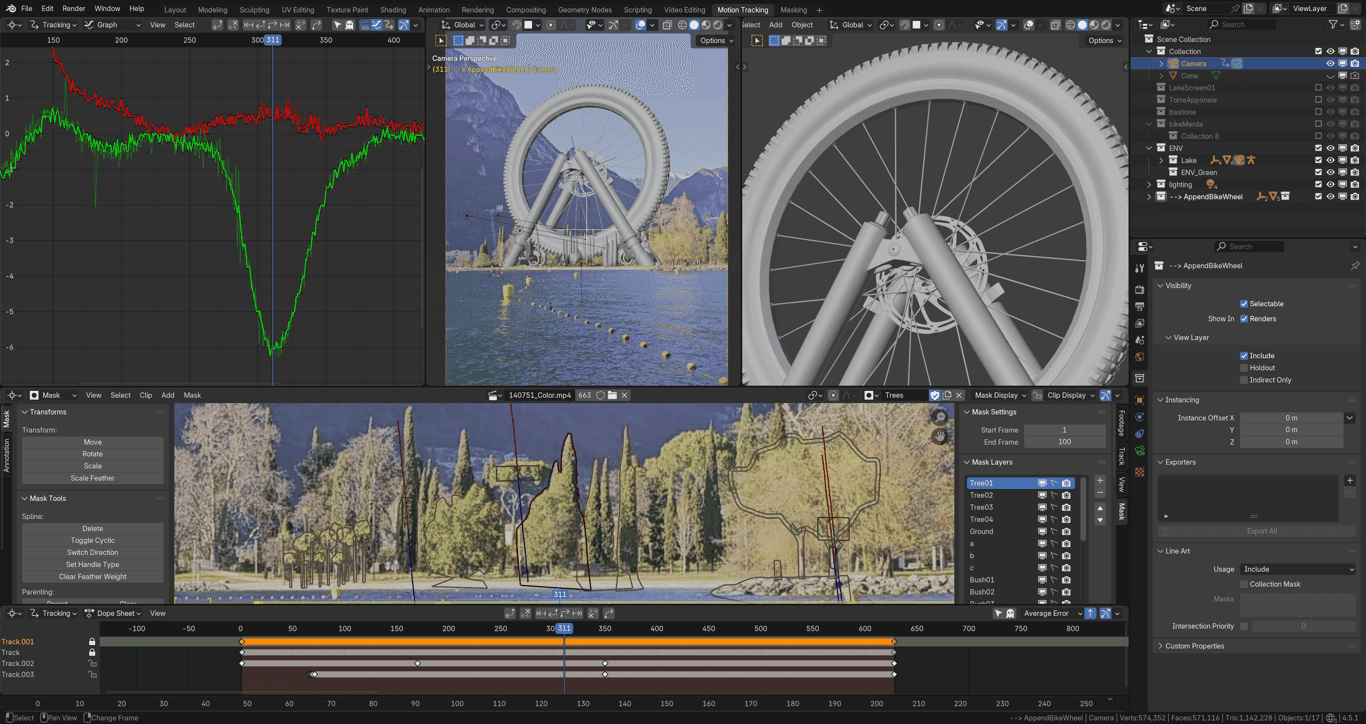The image size is (1366, 724).
Task: Switch to the Compositing workspace tab
Action: pos(525,9)
